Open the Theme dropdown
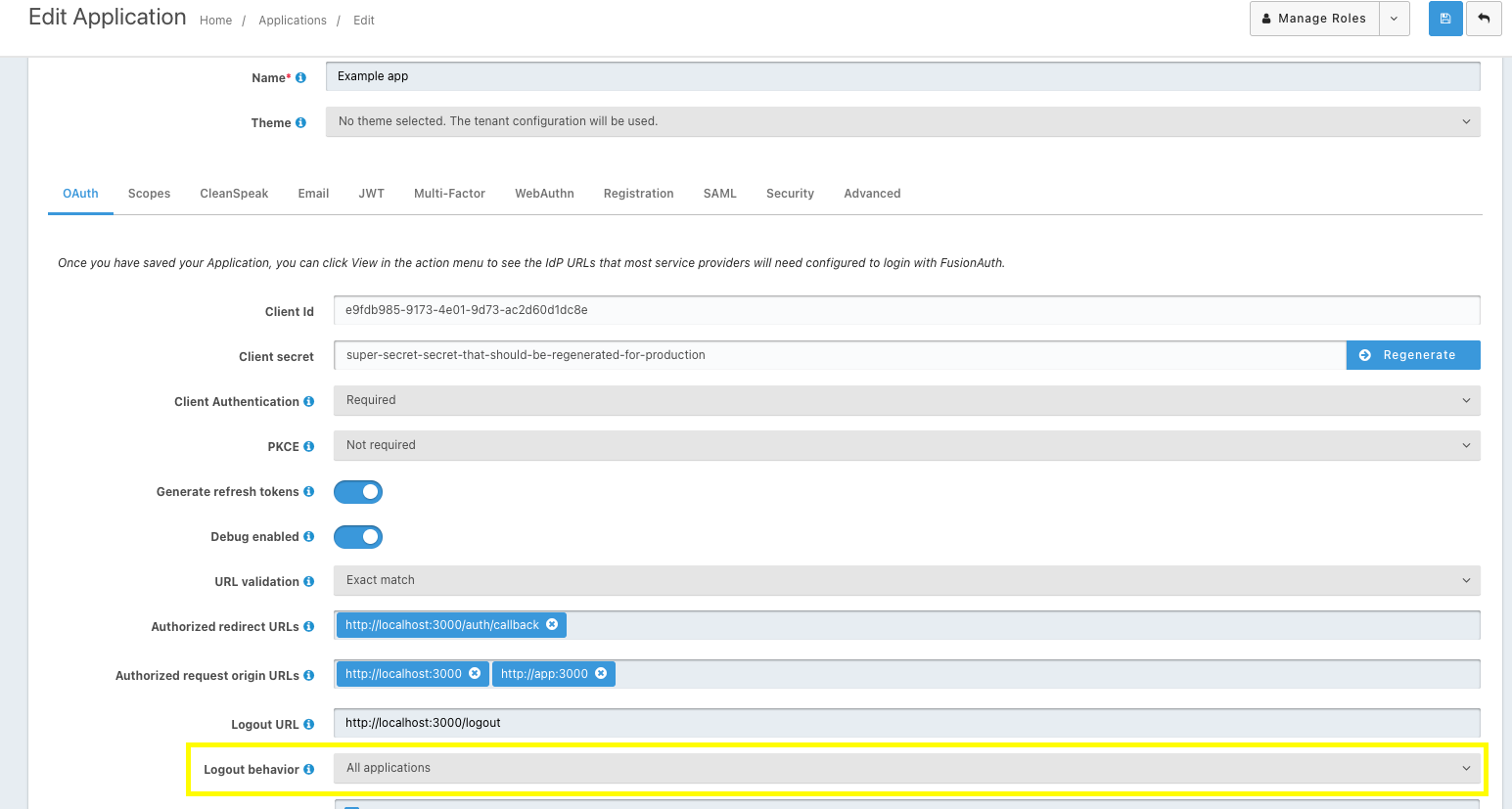 (x=901, y=121)
